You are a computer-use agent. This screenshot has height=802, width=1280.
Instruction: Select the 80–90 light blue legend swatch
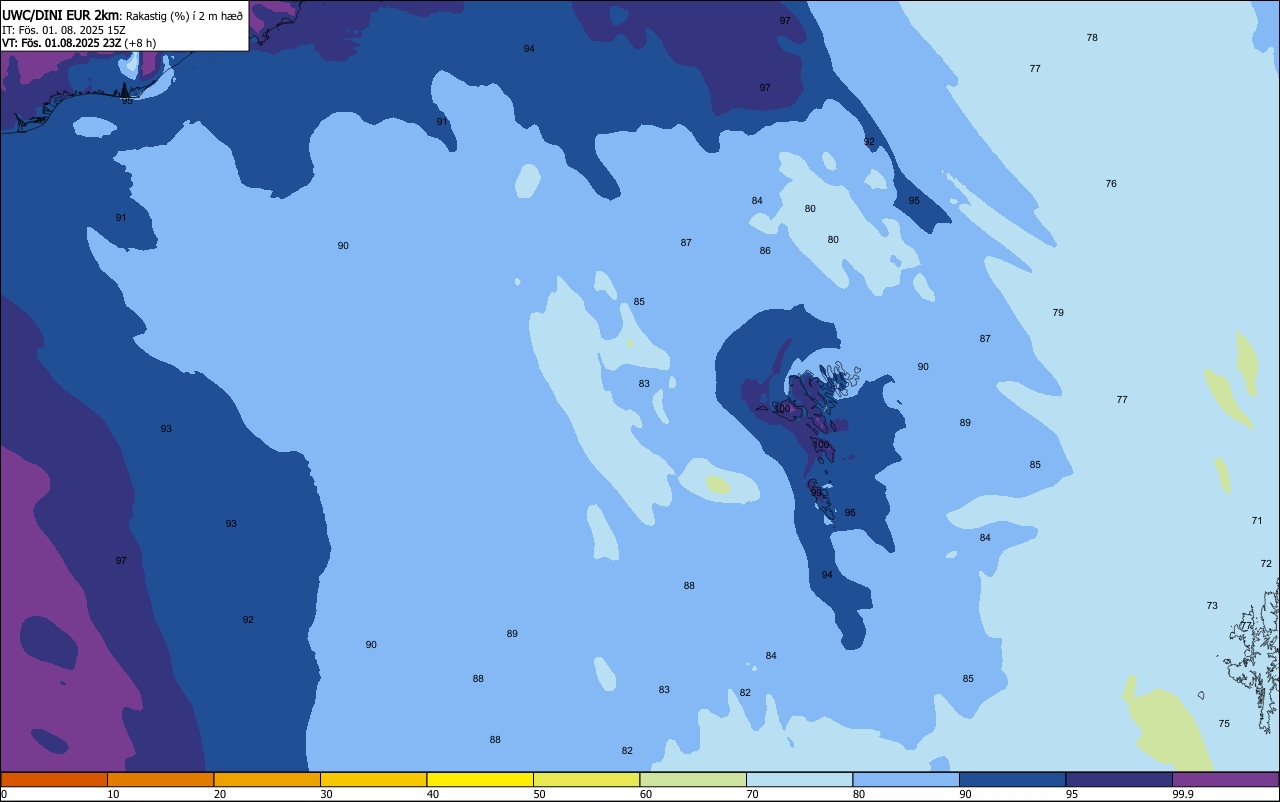(x=906, y=779)
